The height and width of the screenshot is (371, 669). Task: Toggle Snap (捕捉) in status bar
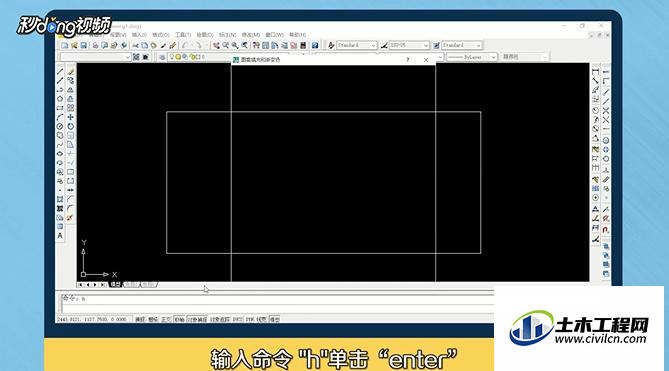(x=140, y=319)
